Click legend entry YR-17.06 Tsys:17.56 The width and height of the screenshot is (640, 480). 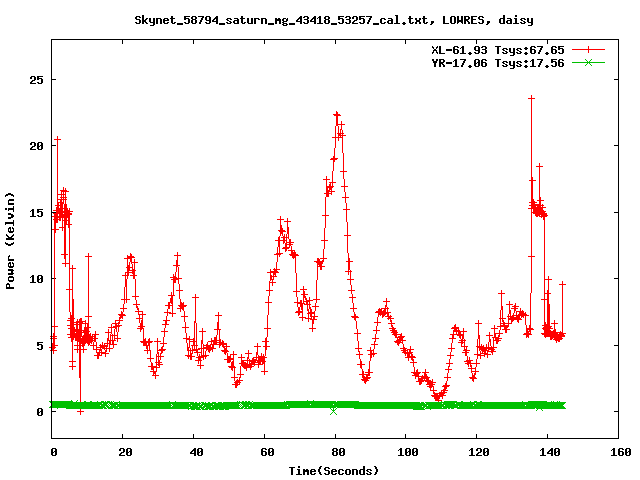point(498,63)
